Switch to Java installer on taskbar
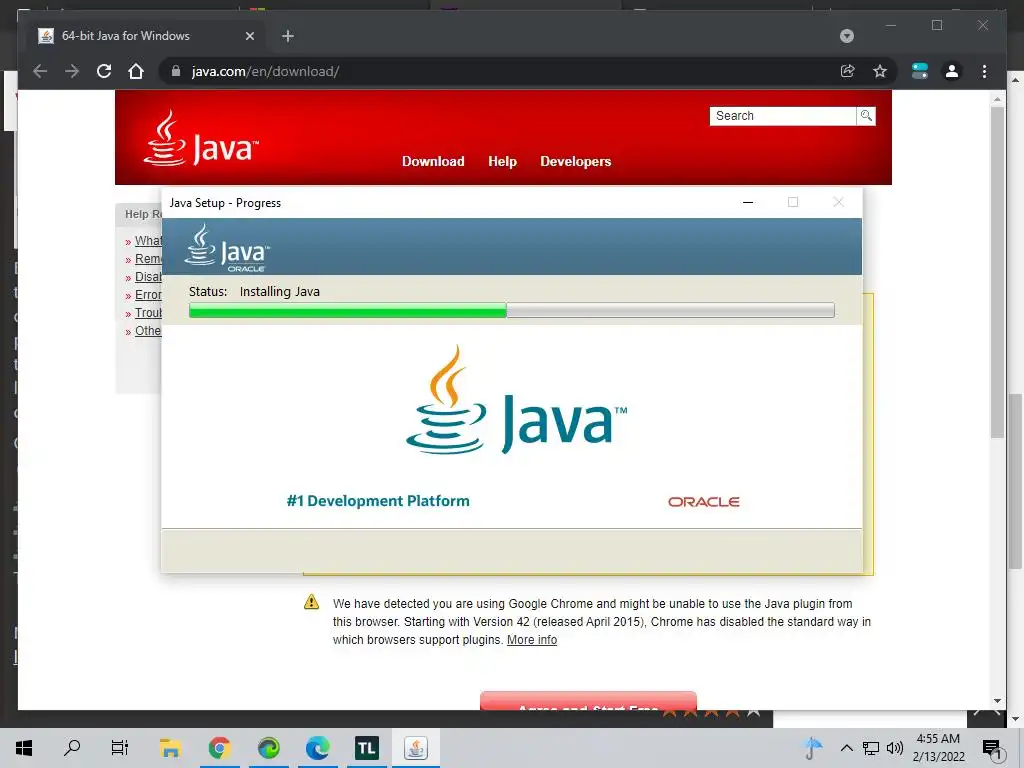Viewport: 1024px width, 768px height. [415, 748]
